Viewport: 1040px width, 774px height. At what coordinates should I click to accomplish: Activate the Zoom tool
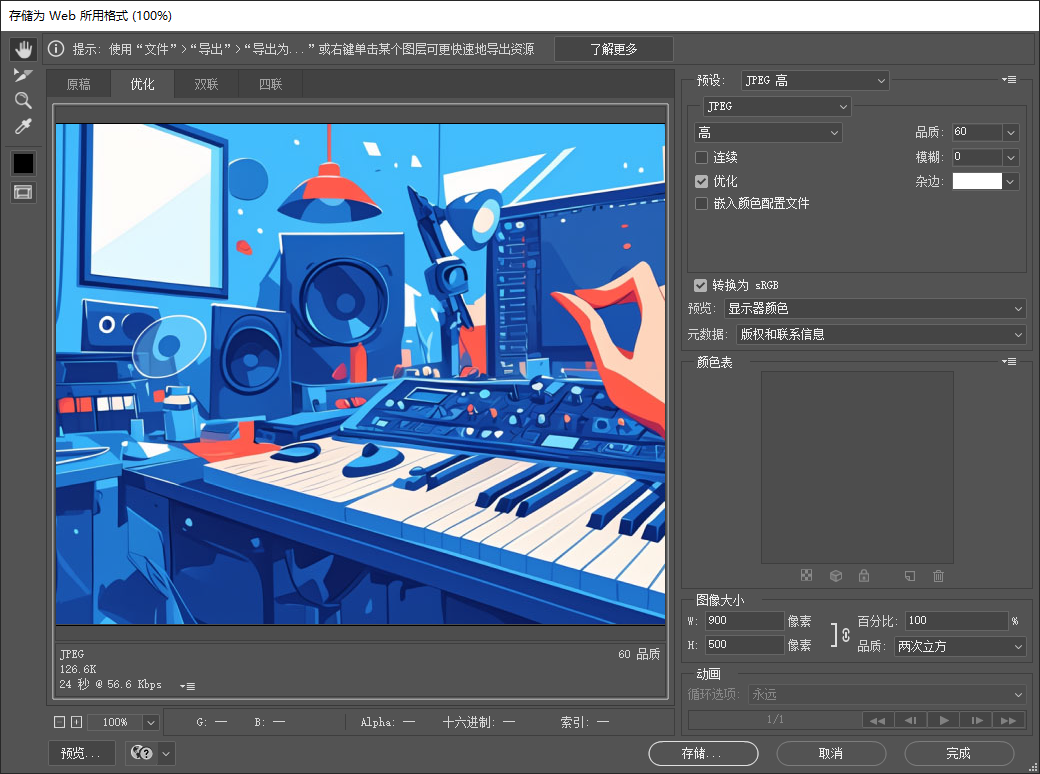click(x=24, y=100)
